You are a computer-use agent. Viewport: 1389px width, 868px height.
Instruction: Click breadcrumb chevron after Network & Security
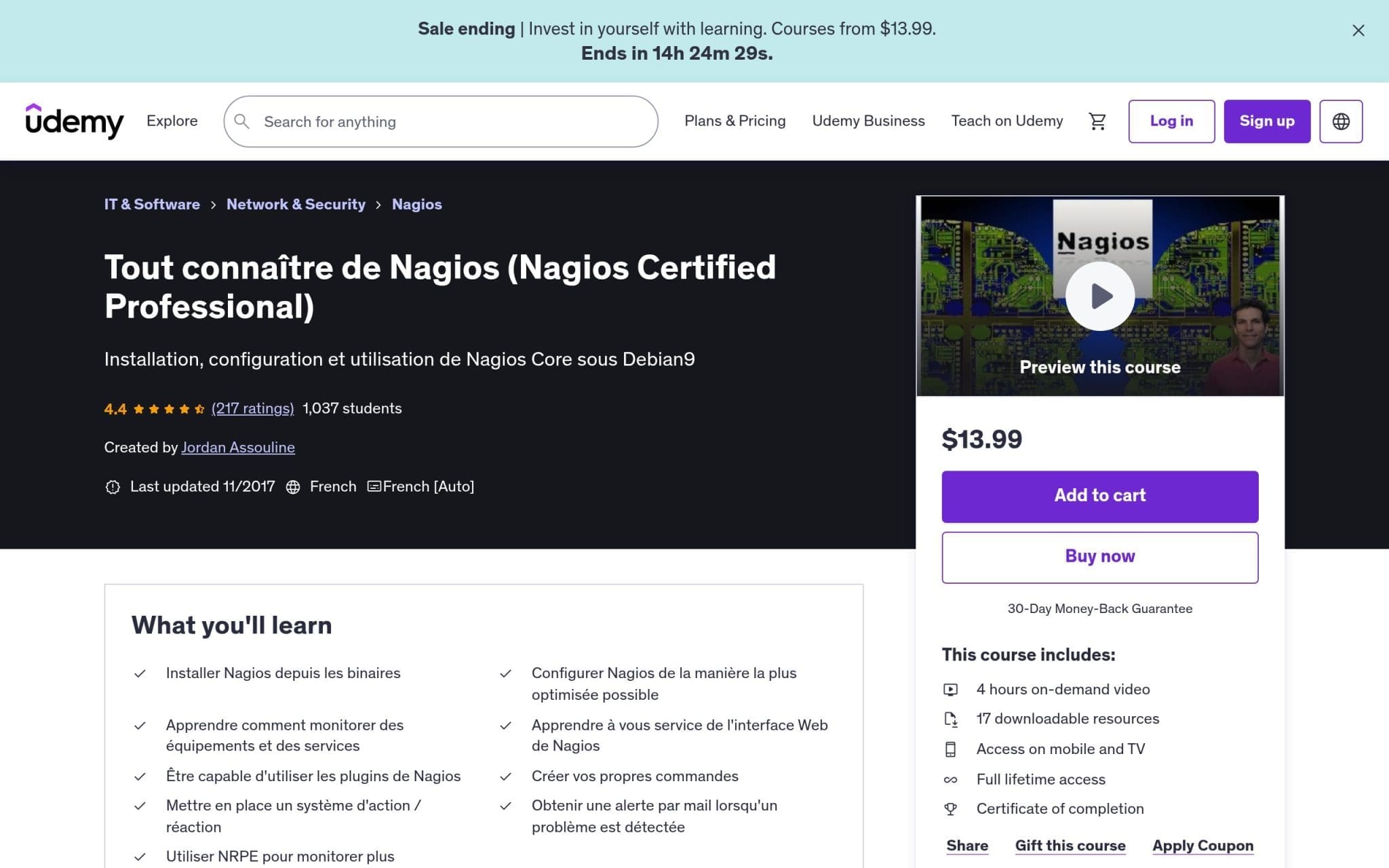point(378,205)
